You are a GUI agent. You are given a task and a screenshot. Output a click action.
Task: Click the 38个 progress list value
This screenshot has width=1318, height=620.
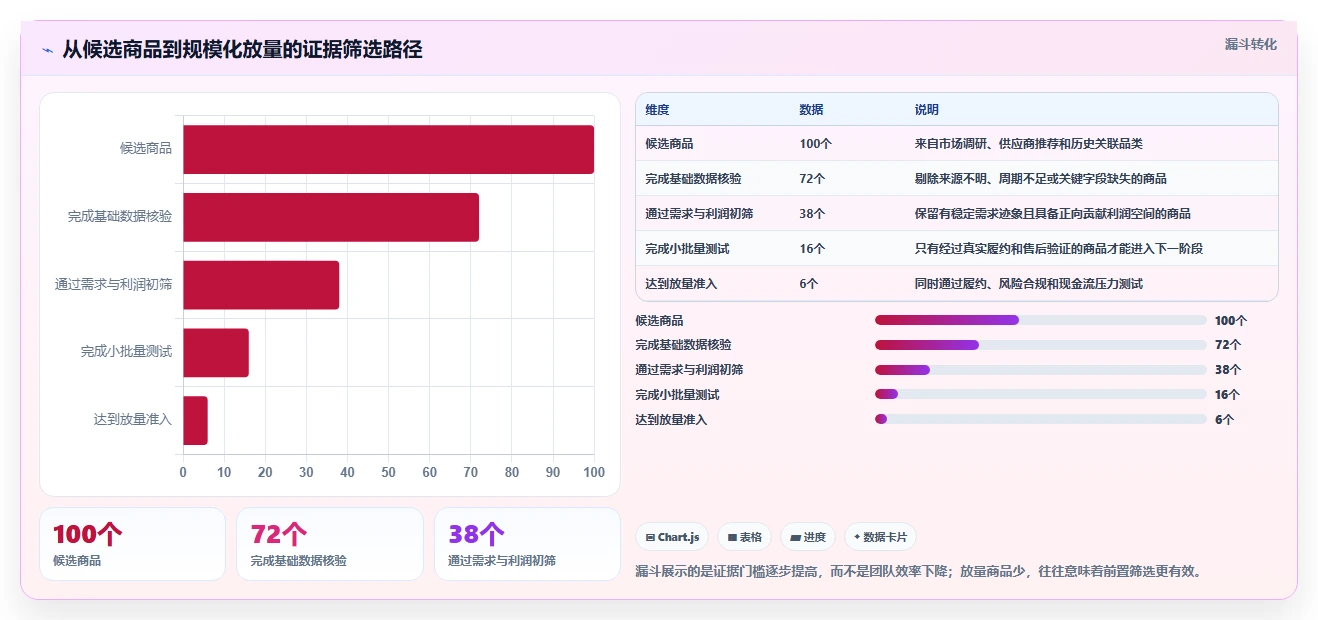[x=1228, y=370]
